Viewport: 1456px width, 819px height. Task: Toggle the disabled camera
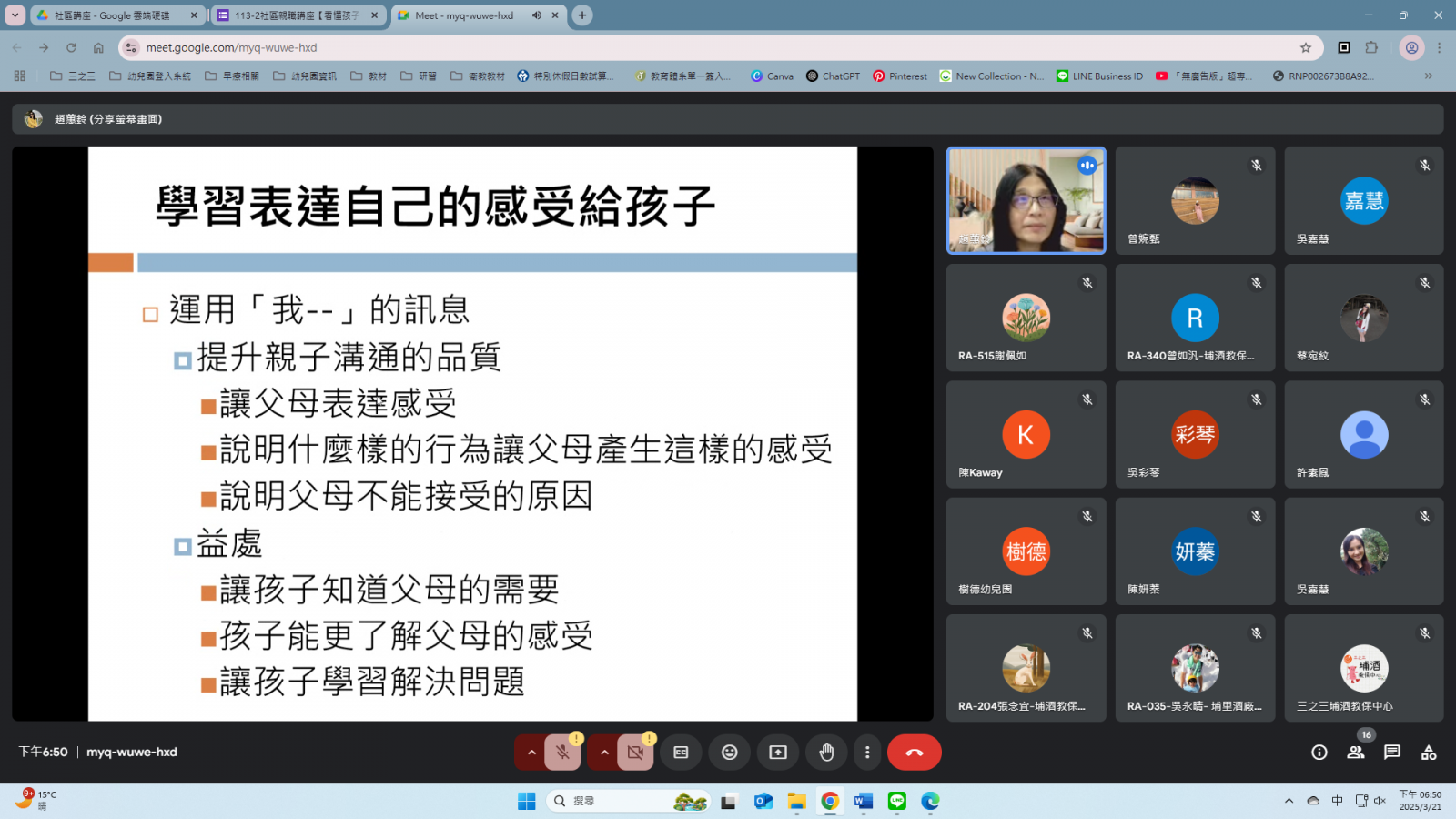[635, 753]
